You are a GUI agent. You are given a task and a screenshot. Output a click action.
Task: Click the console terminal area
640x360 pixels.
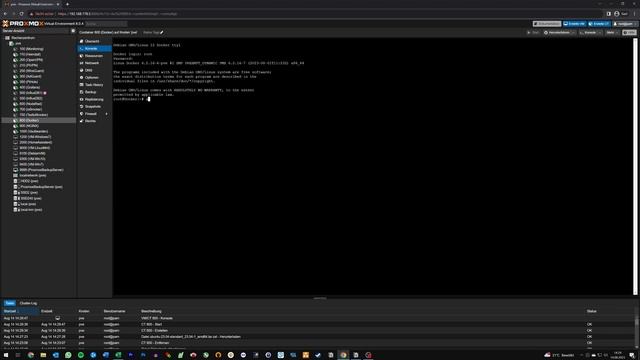click(x=372, y=167)
